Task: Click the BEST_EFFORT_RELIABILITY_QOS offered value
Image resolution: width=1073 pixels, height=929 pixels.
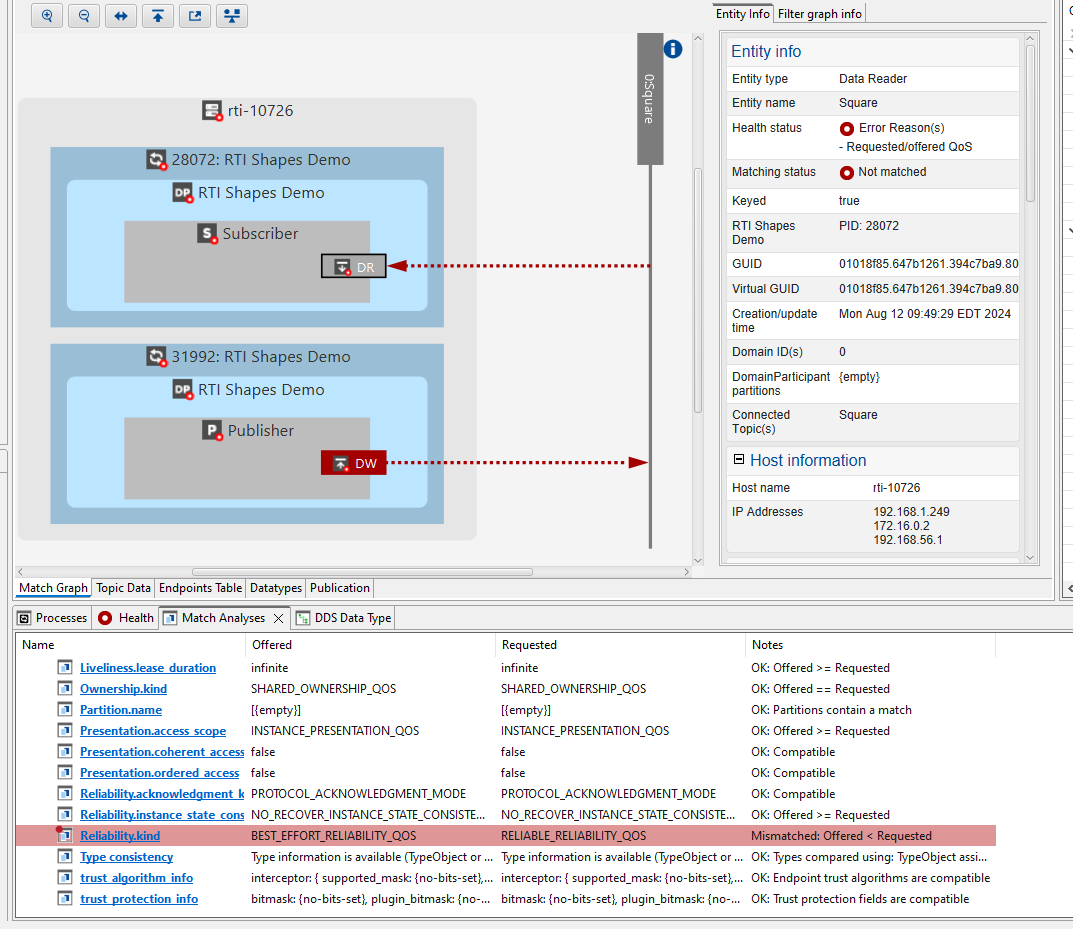Action: (x=333, y=836)
